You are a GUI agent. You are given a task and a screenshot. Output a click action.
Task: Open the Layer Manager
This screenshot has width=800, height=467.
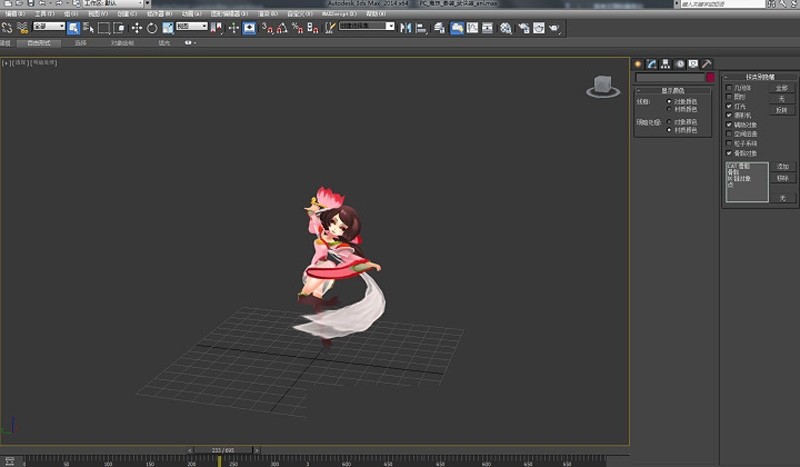(439, 28)
